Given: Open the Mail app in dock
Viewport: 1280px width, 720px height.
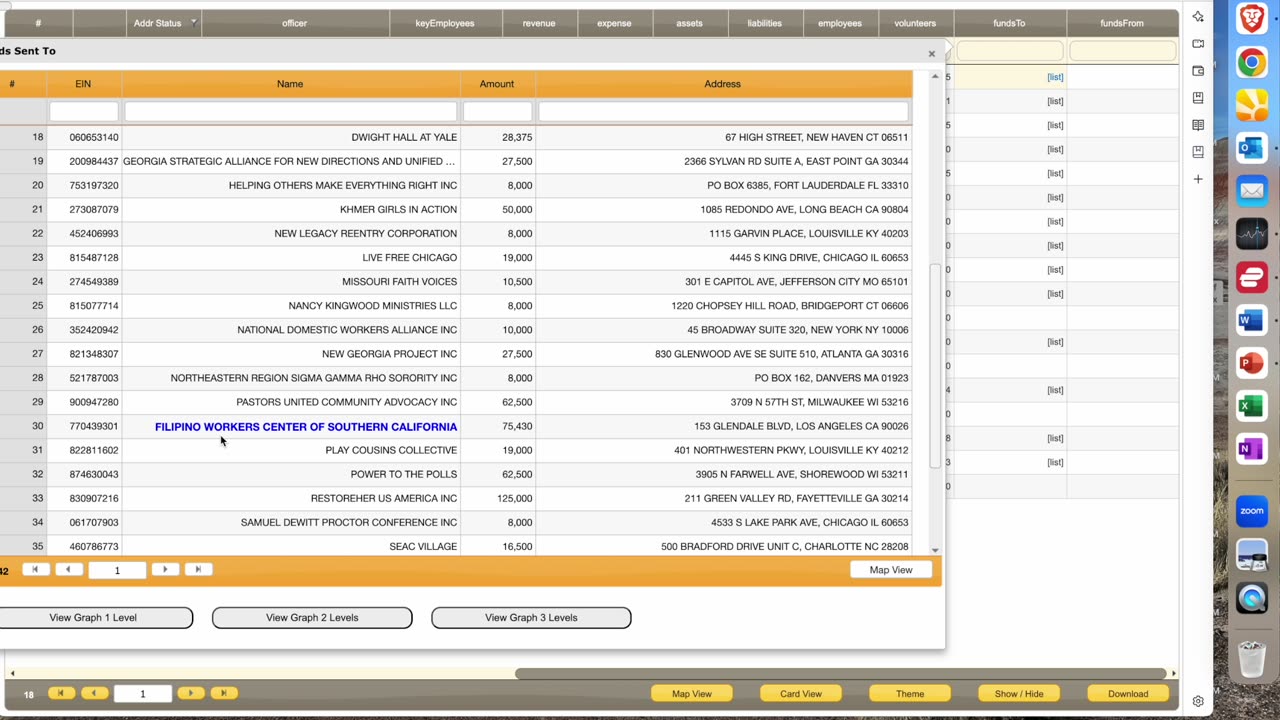Looking at the screenshot, I should [1252, 191].
